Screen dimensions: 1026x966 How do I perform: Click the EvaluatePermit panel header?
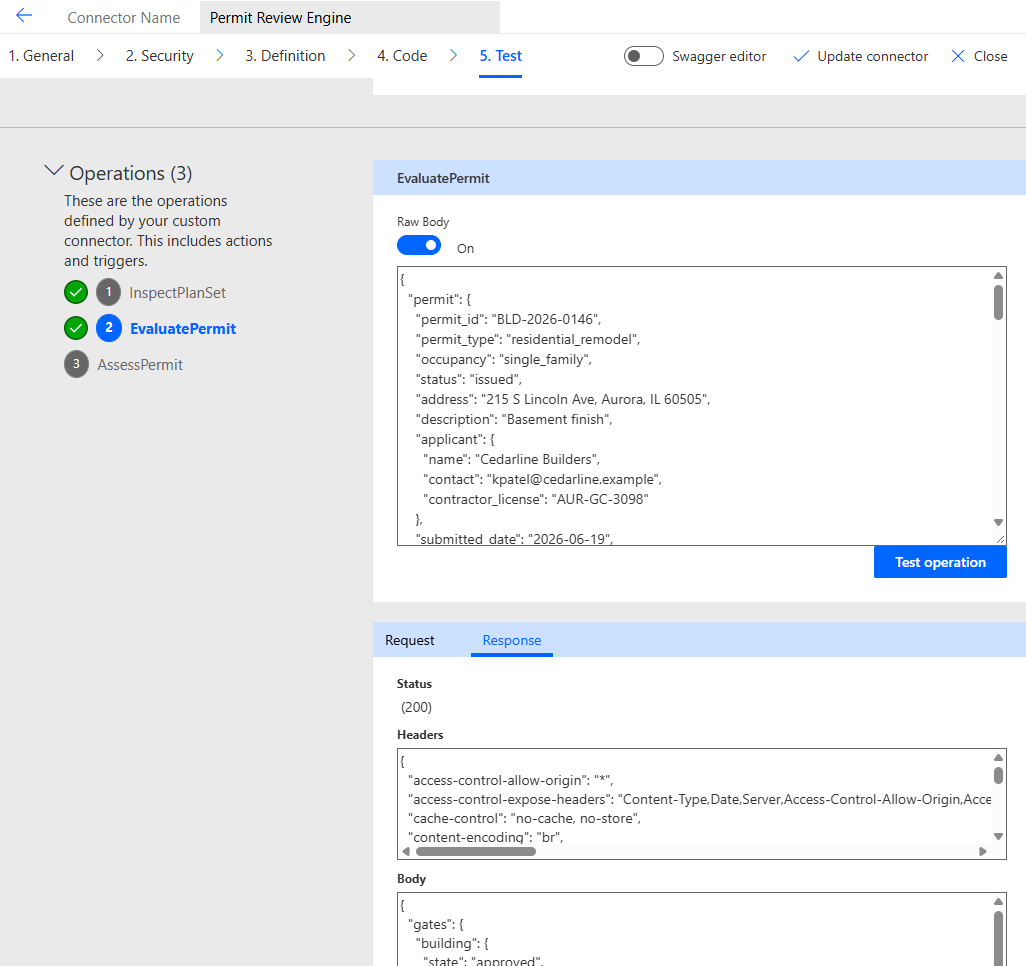click(x=699, y=178)
